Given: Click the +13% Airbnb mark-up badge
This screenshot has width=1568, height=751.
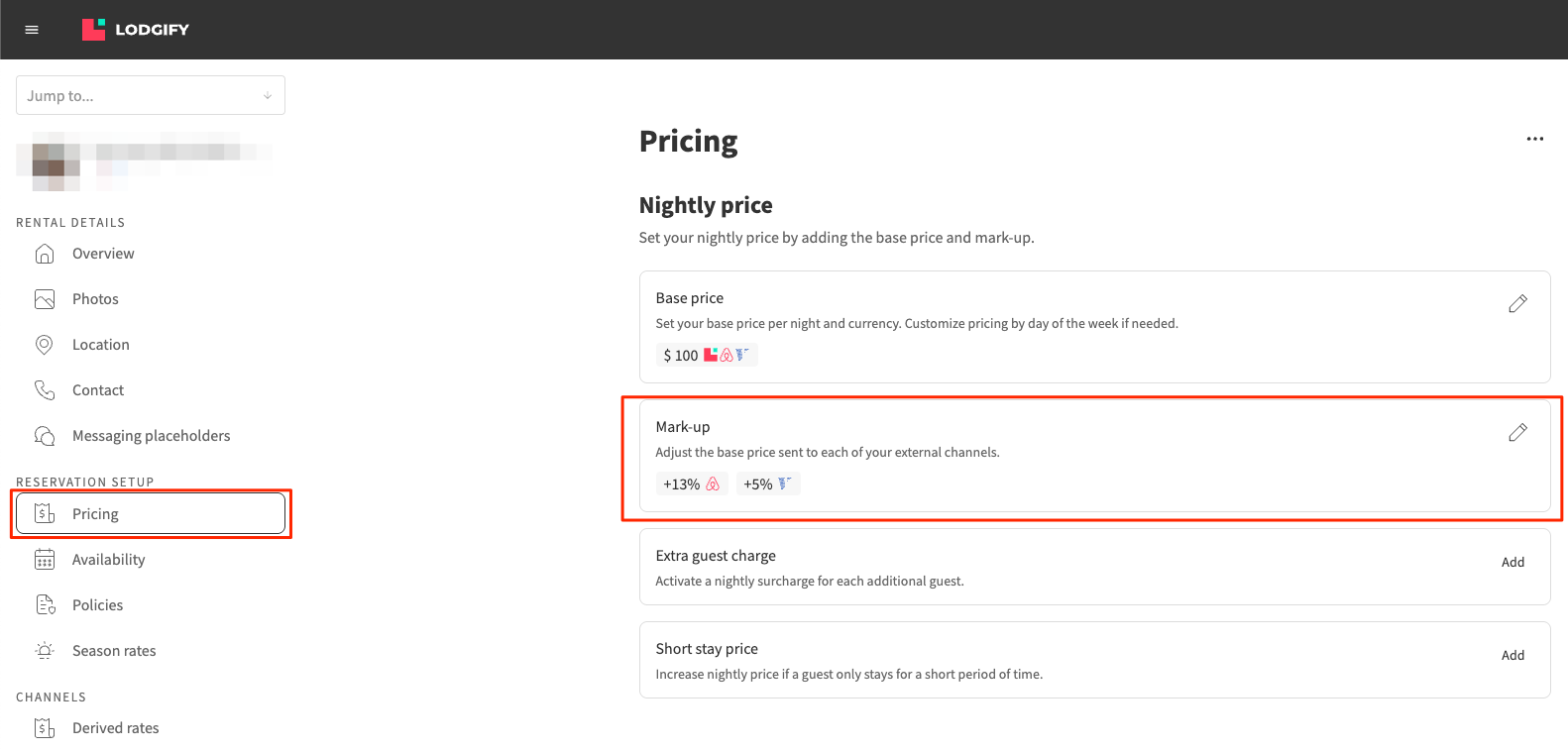Looking at the screenshot, I should coord(692,484).
